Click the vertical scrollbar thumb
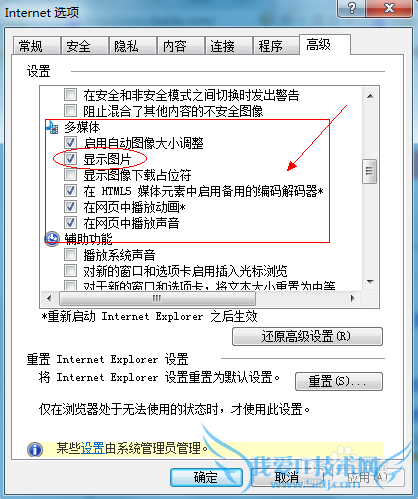 click(x=369, y=171)
